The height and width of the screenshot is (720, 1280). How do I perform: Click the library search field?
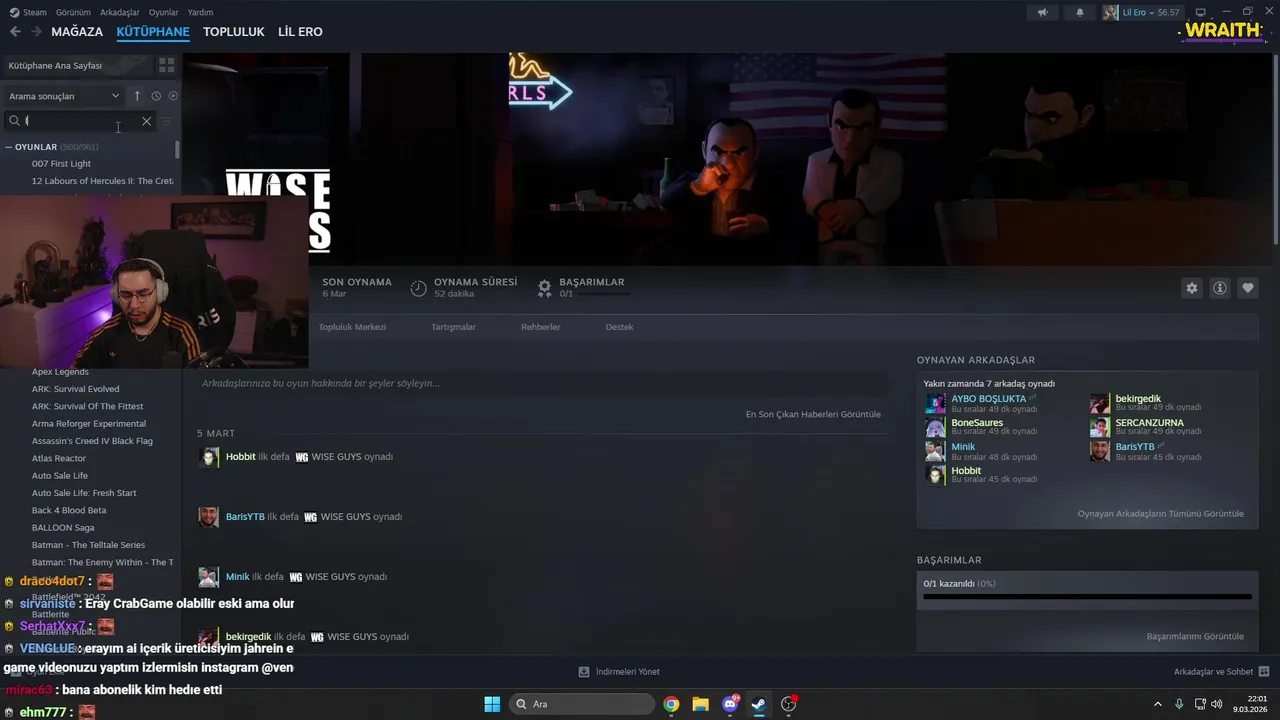pos(80,121)
